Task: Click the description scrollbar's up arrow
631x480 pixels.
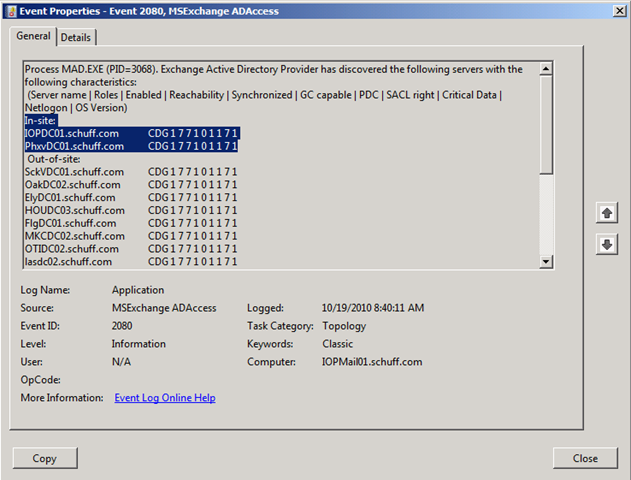Action: tap(546, 69)
